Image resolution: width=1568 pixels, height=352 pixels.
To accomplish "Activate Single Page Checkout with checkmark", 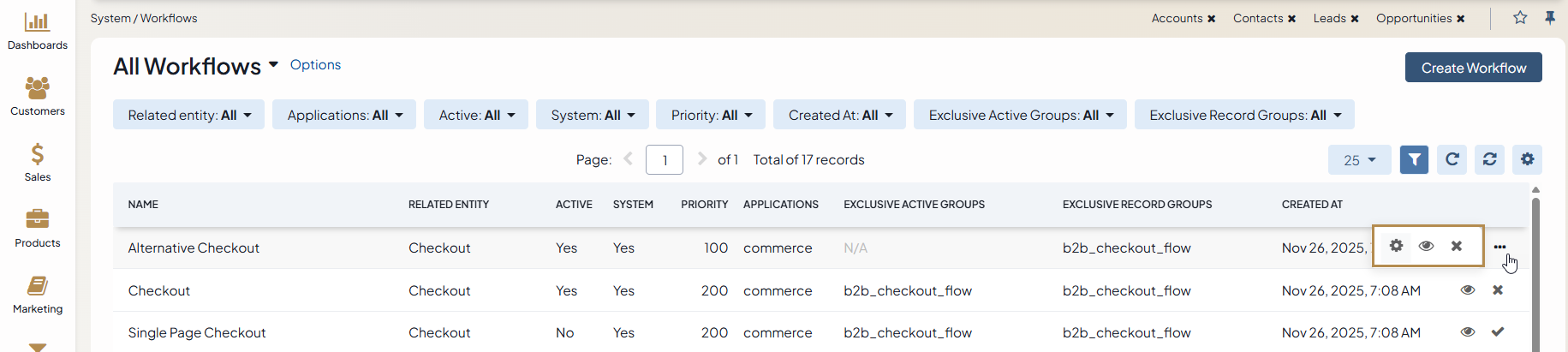I will click(x=1498, y=332).
